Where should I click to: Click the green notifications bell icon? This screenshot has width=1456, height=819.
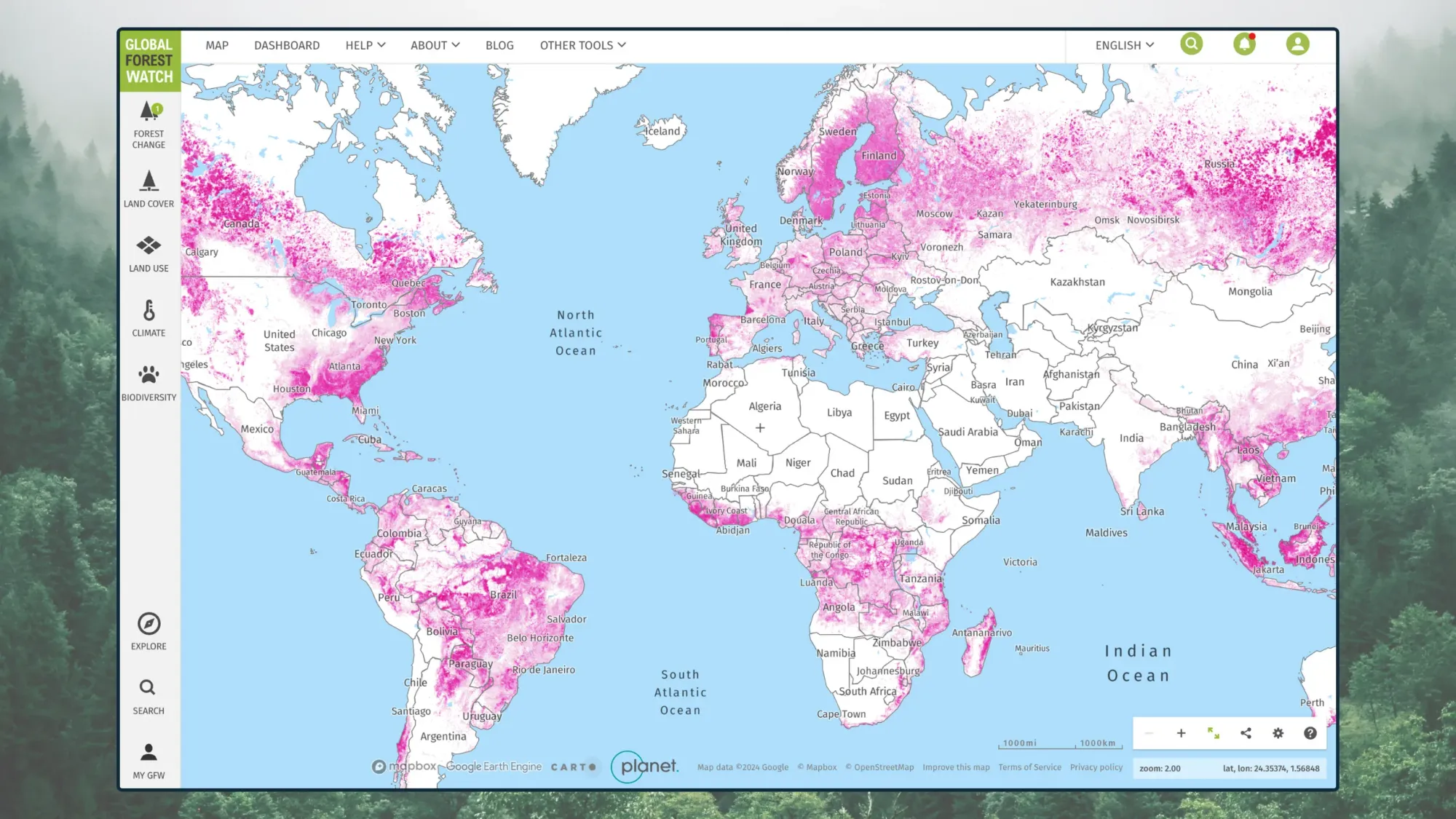1244,44
